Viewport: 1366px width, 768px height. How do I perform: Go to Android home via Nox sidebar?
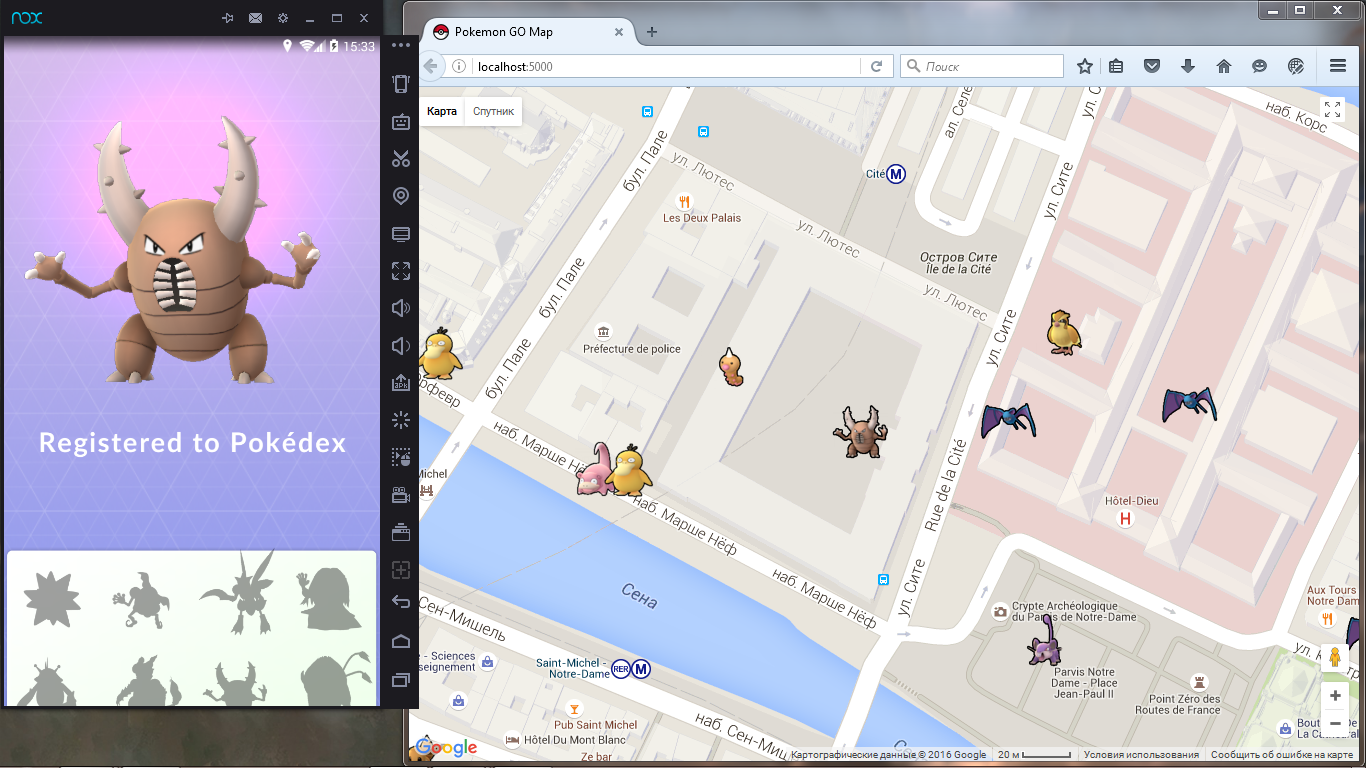(x=401, y=641)
